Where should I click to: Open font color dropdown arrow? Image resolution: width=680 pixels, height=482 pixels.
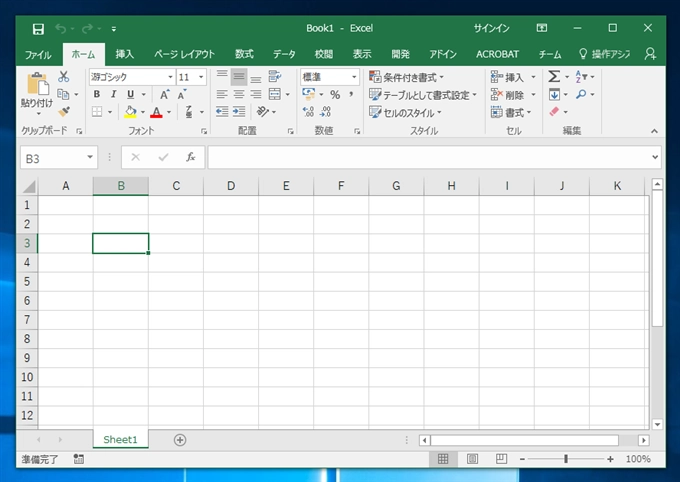(169, 112)
